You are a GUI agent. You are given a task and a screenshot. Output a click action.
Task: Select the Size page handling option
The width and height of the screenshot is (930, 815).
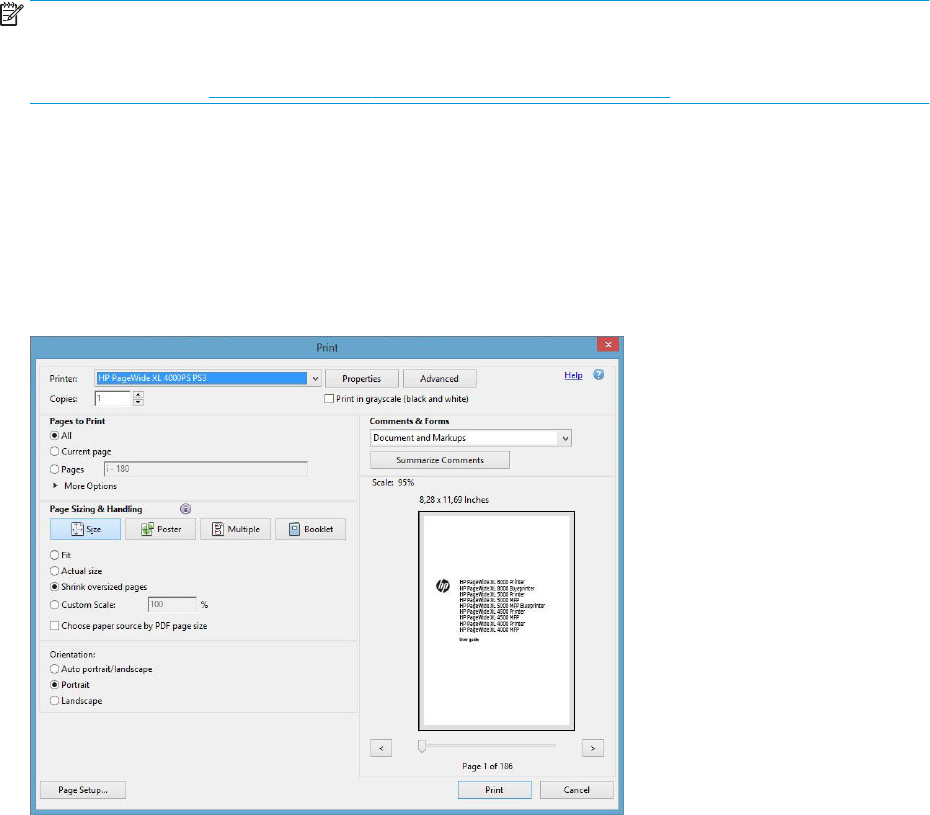(85, 529)
